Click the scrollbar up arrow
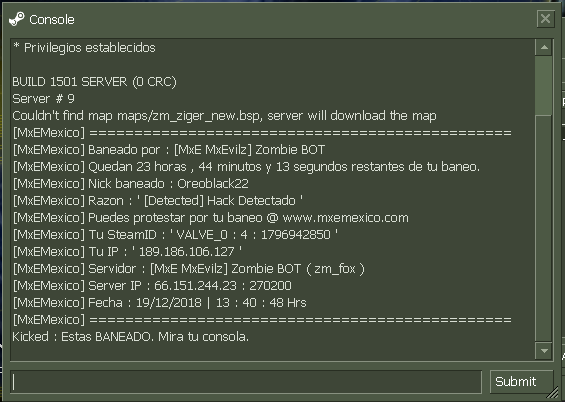565x402 pixels. tap(544, 48)
